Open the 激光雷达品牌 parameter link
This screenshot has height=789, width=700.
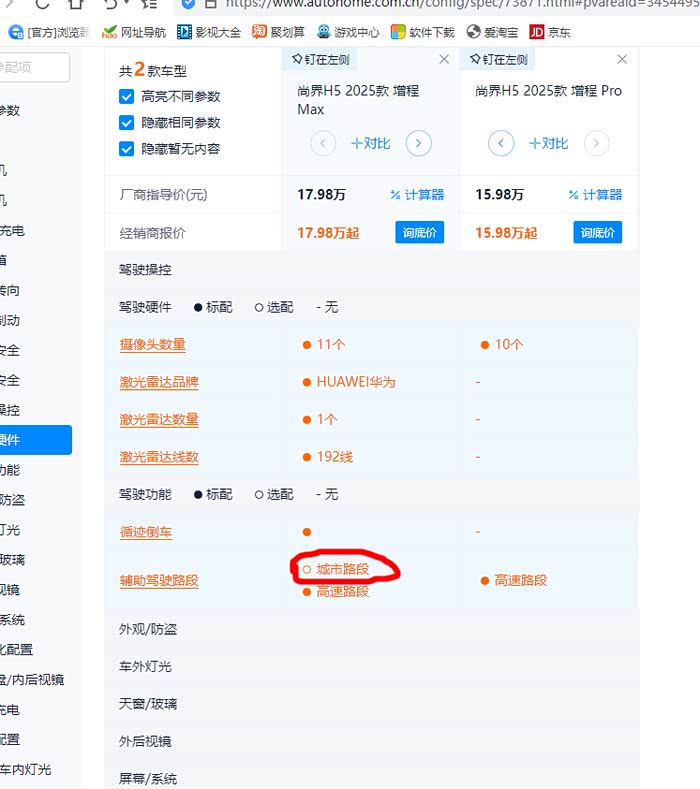click(x=159, y=382)
